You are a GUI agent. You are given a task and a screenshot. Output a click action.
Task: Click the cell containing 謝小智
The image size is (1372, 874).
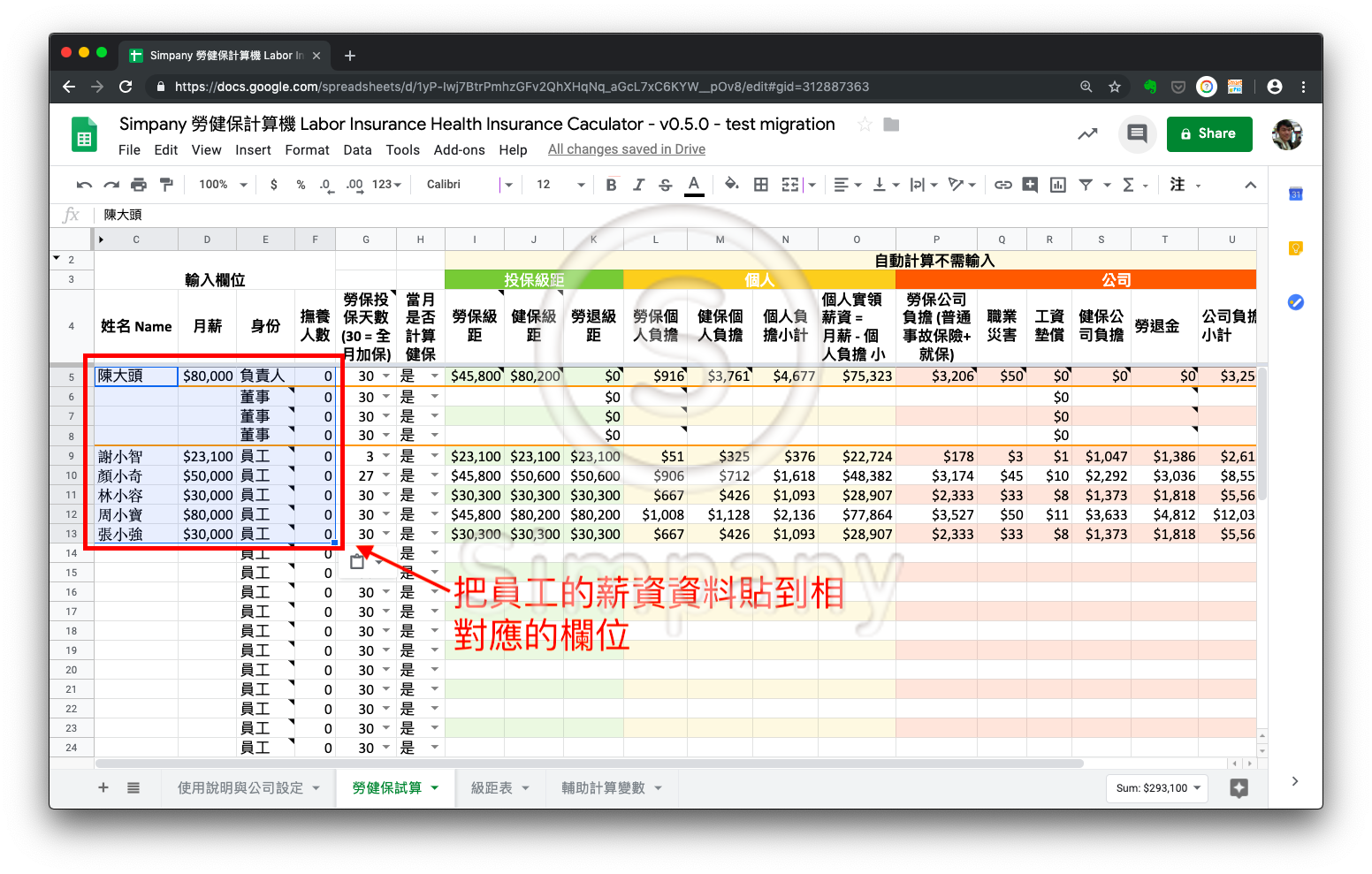click(135, 457)
